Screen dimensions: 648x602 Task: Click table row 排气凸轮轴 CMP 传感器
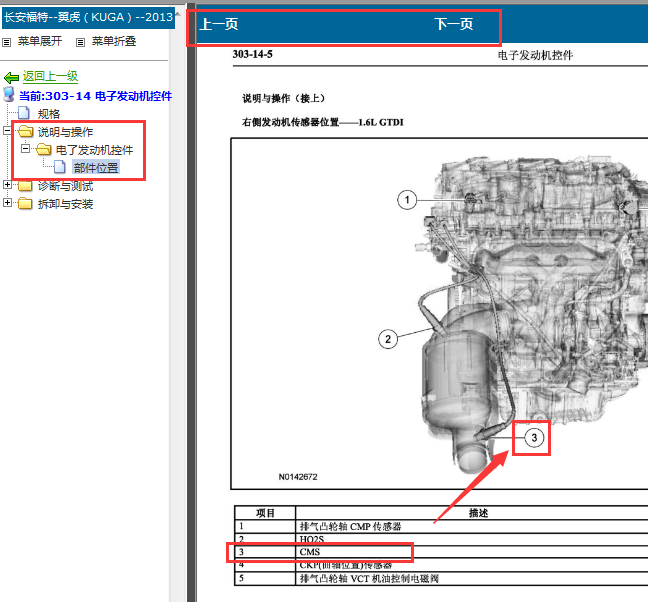pyautogui.click(x=441, y=526)
